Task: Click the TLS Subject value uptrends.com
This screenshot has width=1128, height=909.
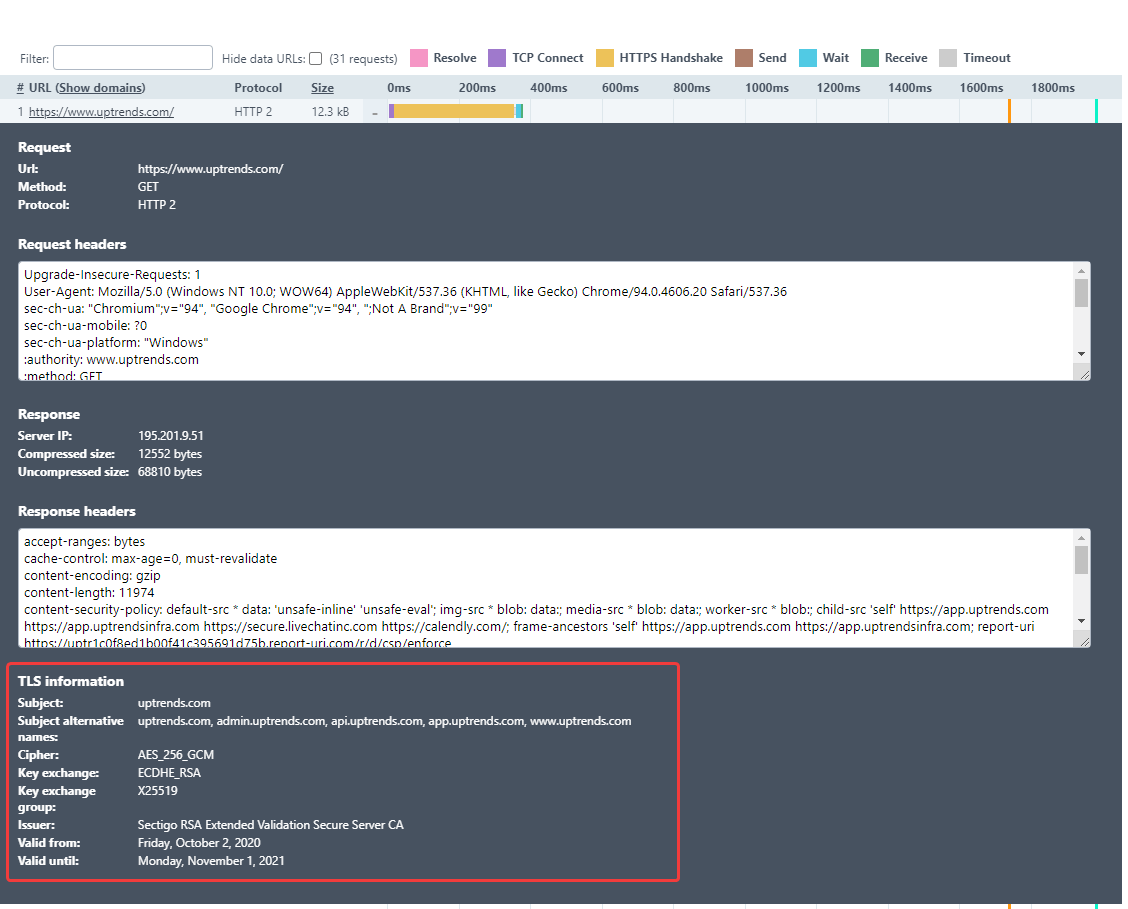Action: (x=174, y=703)
